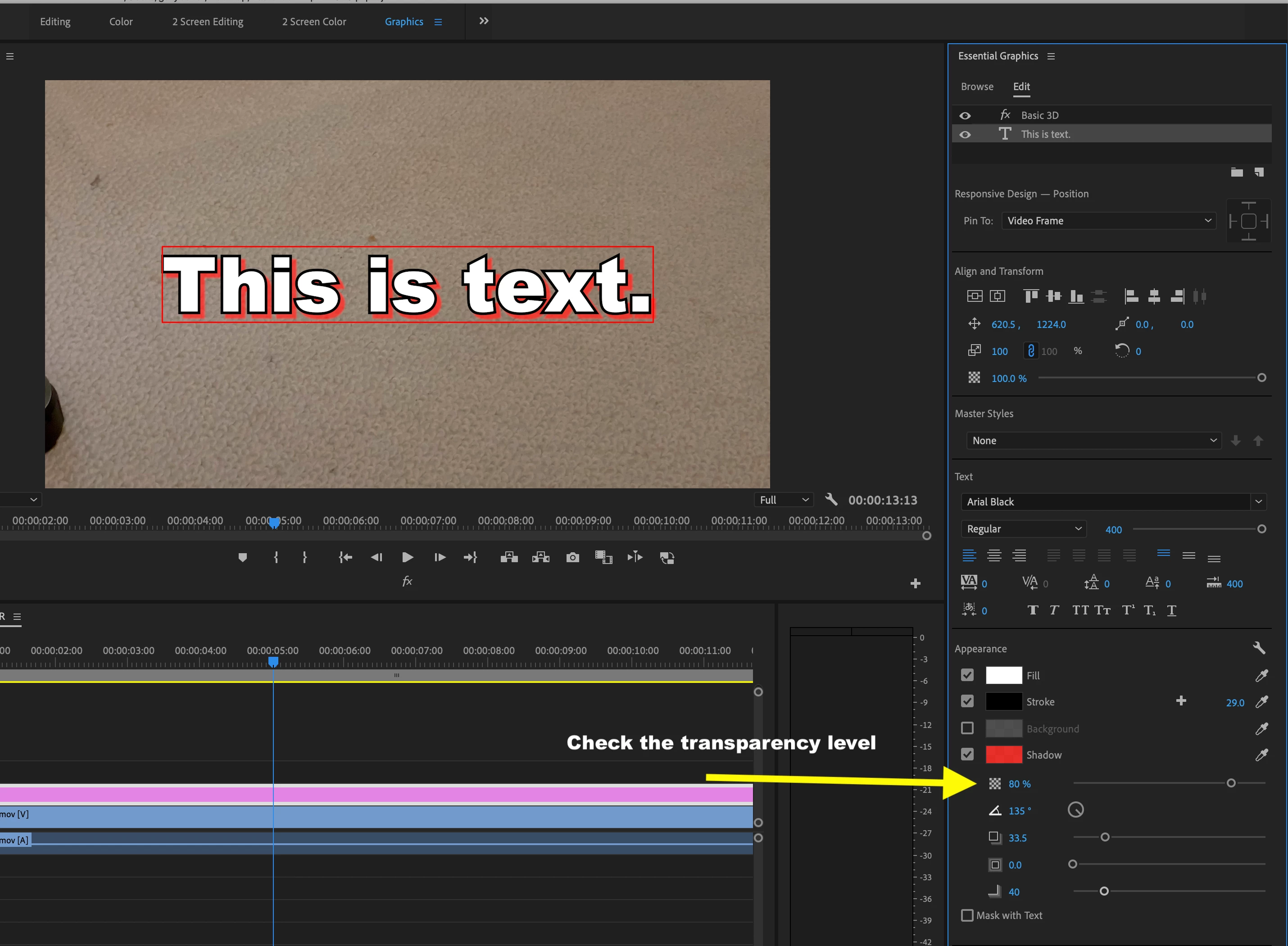The width and height of the screenshot is (1288, 946).
Task: Expand more workspaces double chevron
Action: (x=484, y=21)
